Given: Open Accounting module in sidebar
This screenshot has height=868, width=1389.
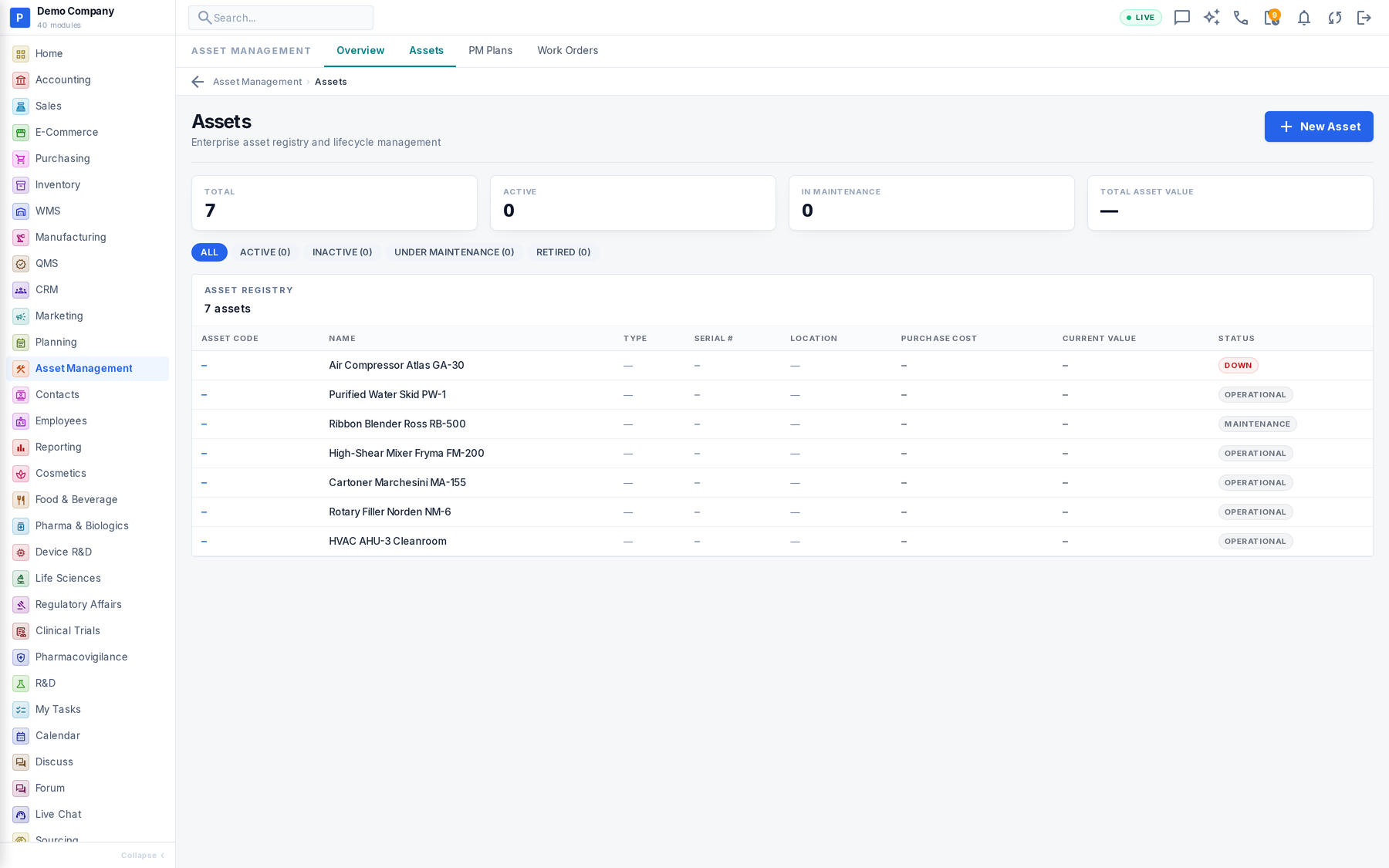Looking at the screenshot, I should tap(87, 79).
